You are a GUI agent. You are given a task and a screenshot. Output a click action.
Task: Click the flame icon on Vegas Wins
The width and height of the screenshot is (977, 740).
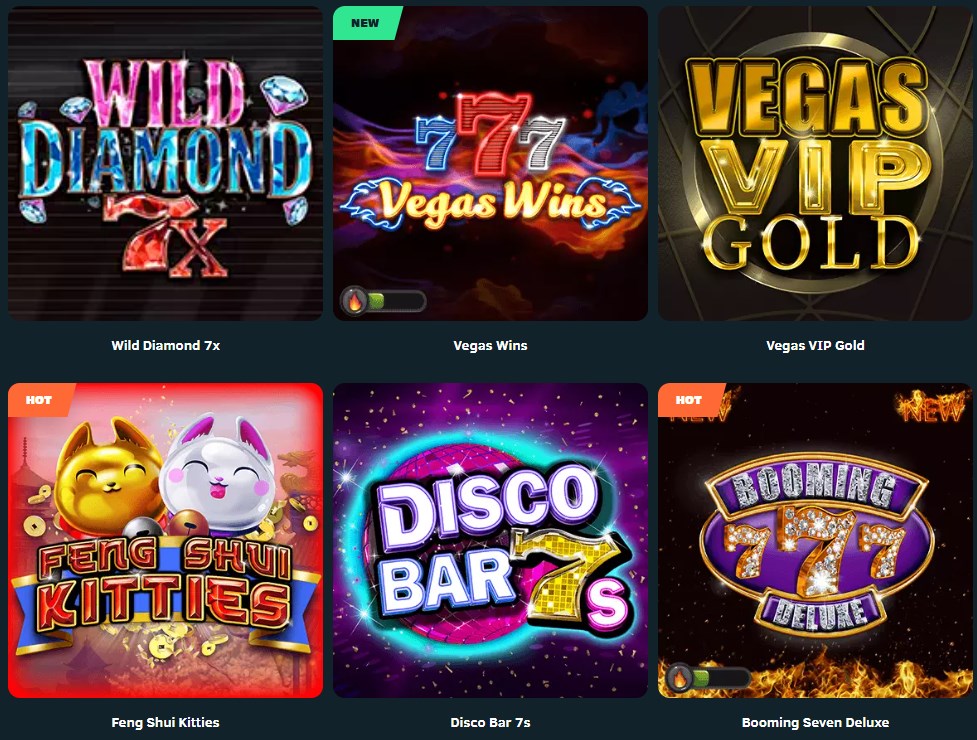(x=355, y=301)
